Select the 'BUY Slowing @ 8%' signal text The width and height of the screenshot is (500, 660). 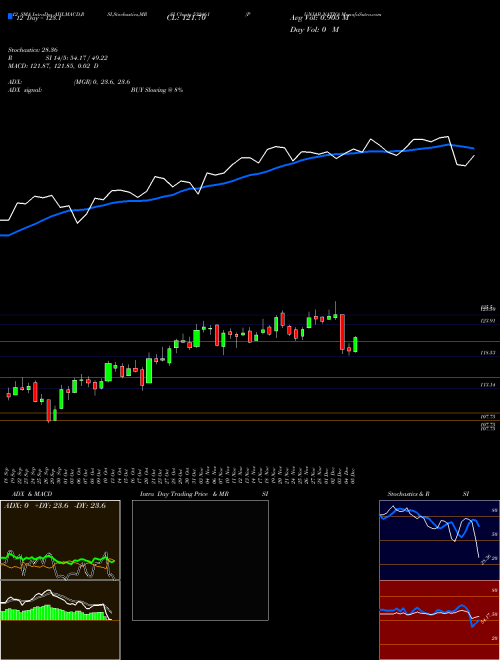click(157, 90)
